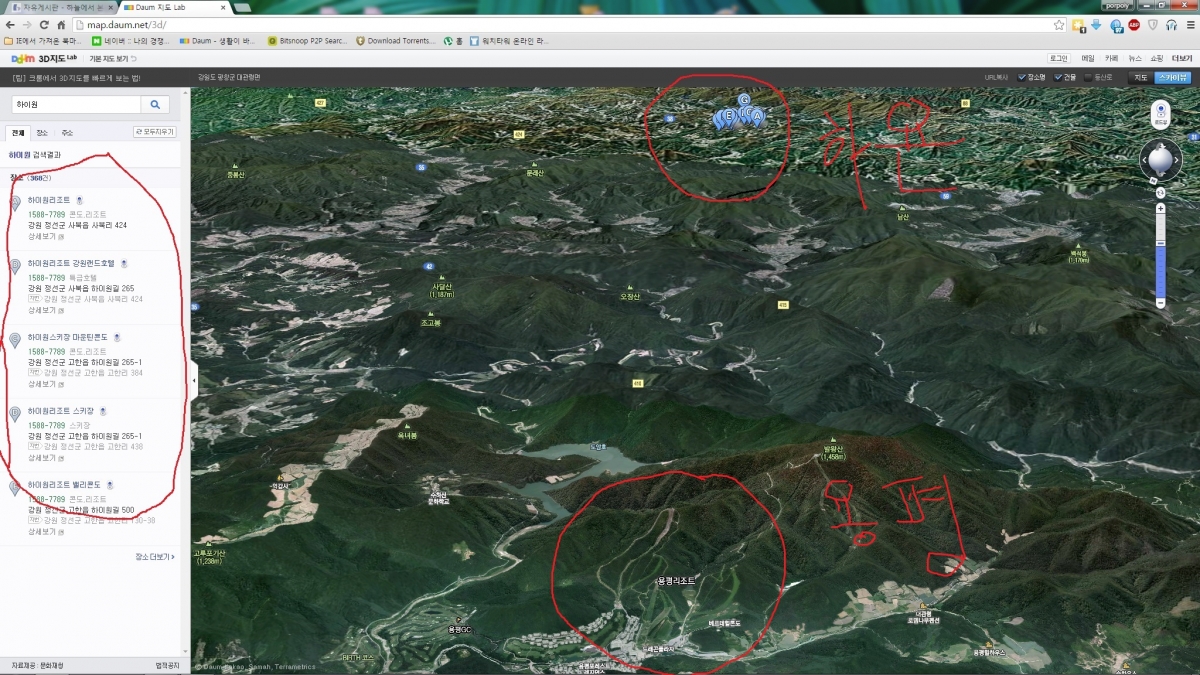Image resolution: width=1200 pixels, height=675 pixels.
Task: Click the search magnifier button
Action: click(155, 104)
